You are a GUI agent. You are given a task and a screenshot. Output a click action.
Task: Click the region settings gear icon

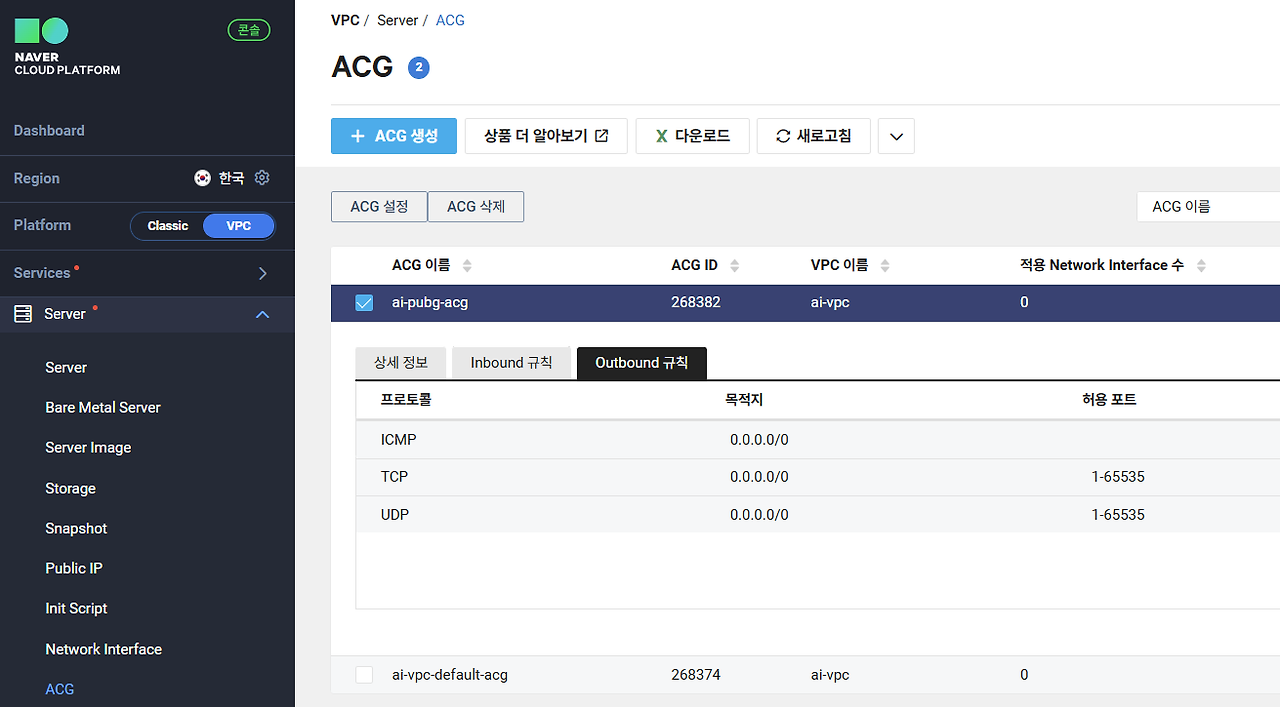click(262, 177)
